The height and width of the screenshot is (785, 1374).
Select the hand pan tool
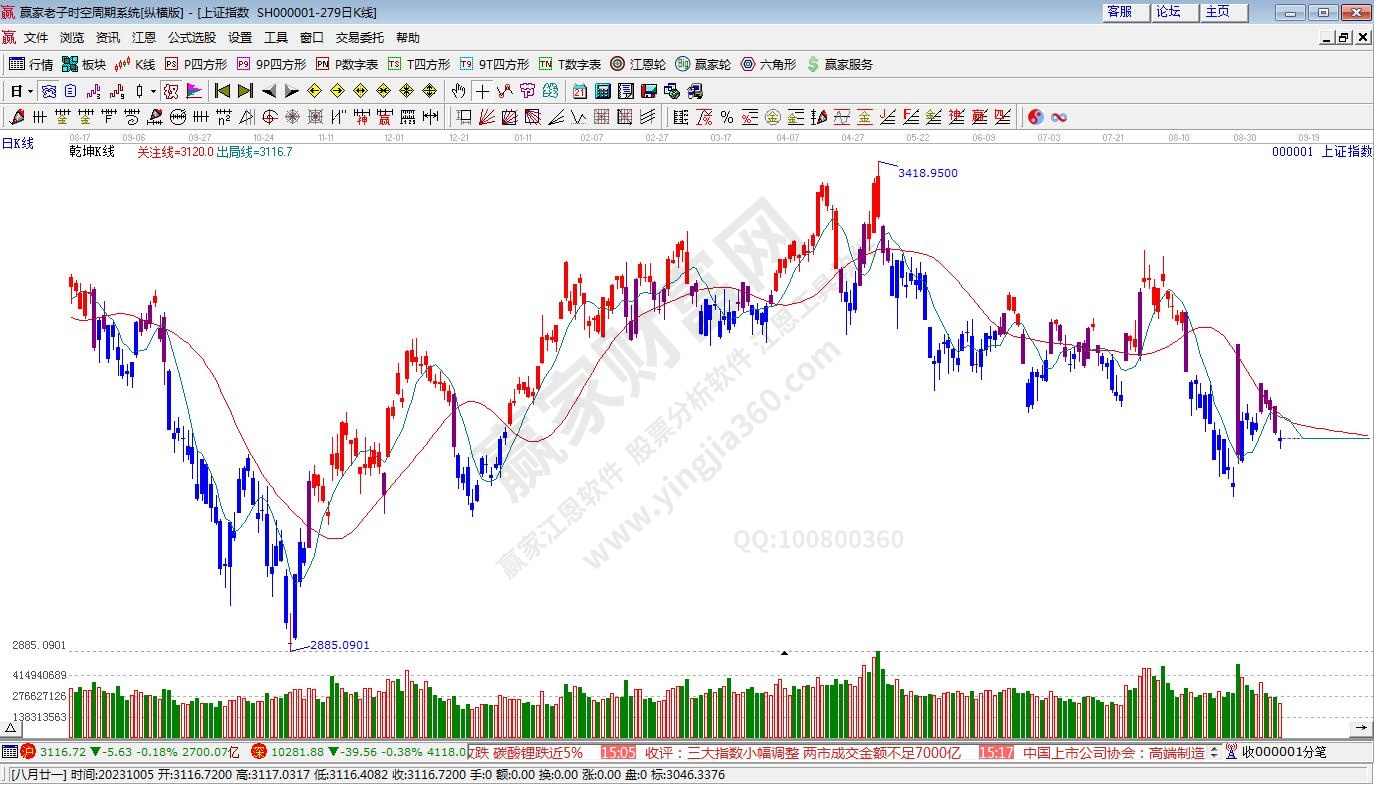pos(459,91)
